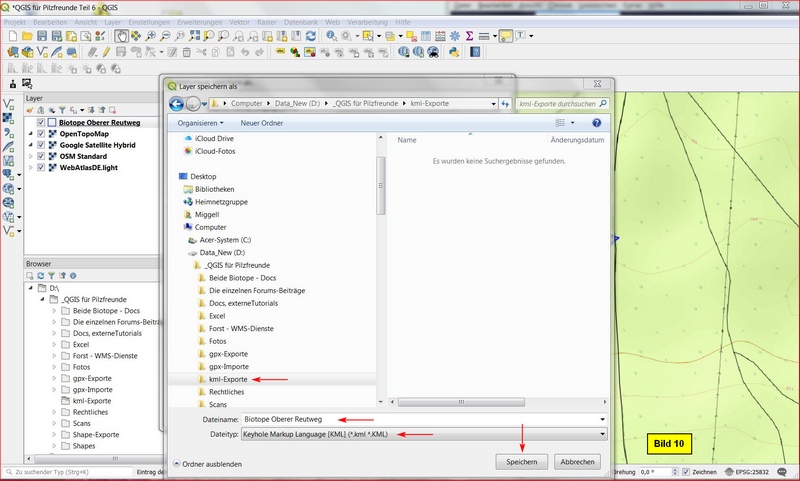Open the address path dropdown arrow
This screenshot has height=481, width=800.
click(493, 104)
